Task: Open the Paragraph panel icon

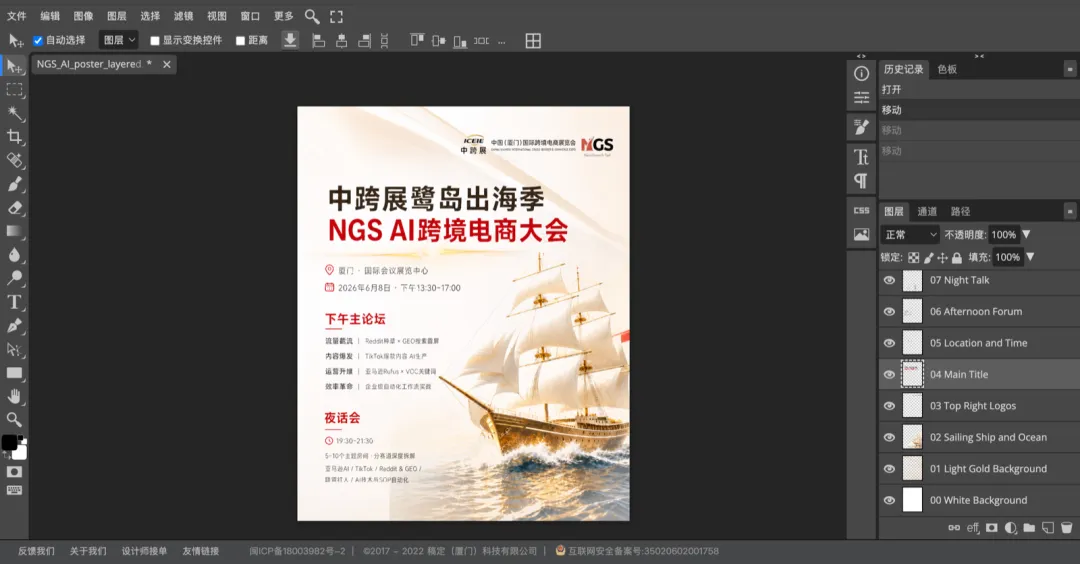Action: pos(861,180)
